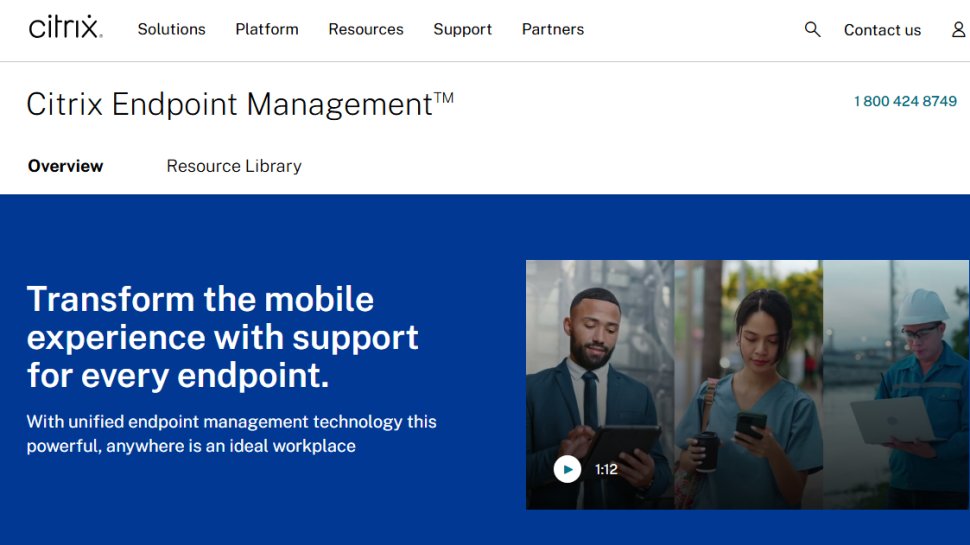The height and width of the screenshot is (545, 970).
Task: Click the 1:12 video duration label
Action: [x=606, y=470]
